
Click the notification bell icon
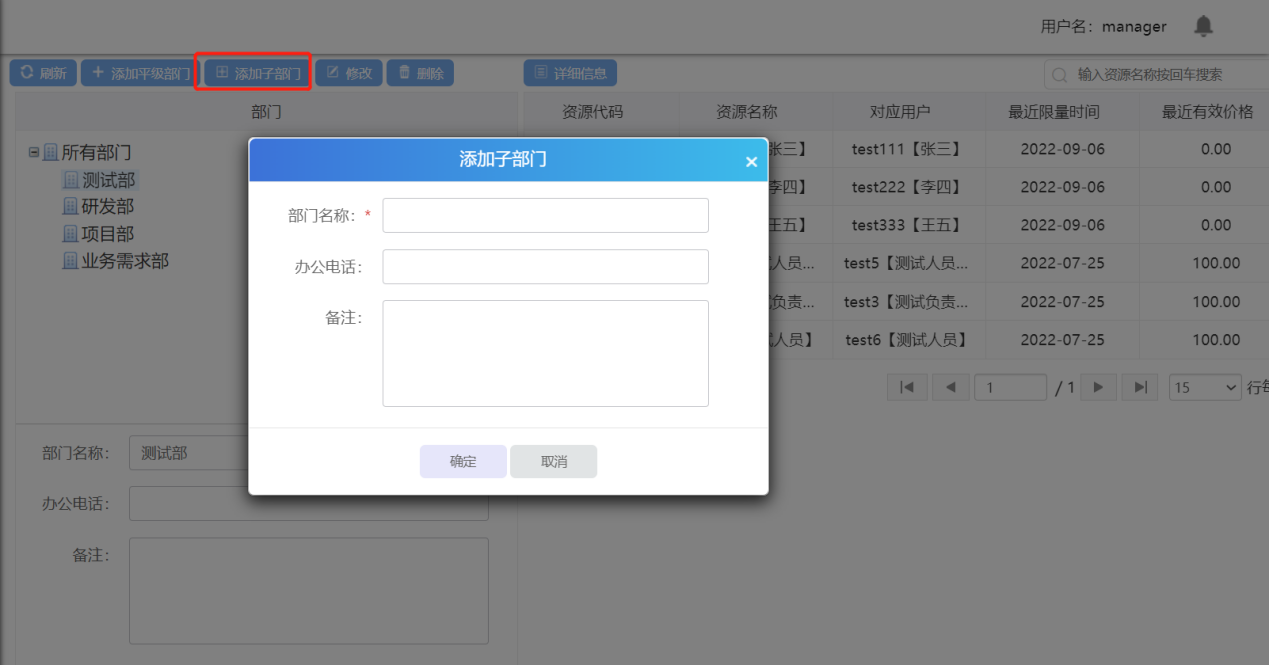pyautogui.click(x=1203, y=26)
